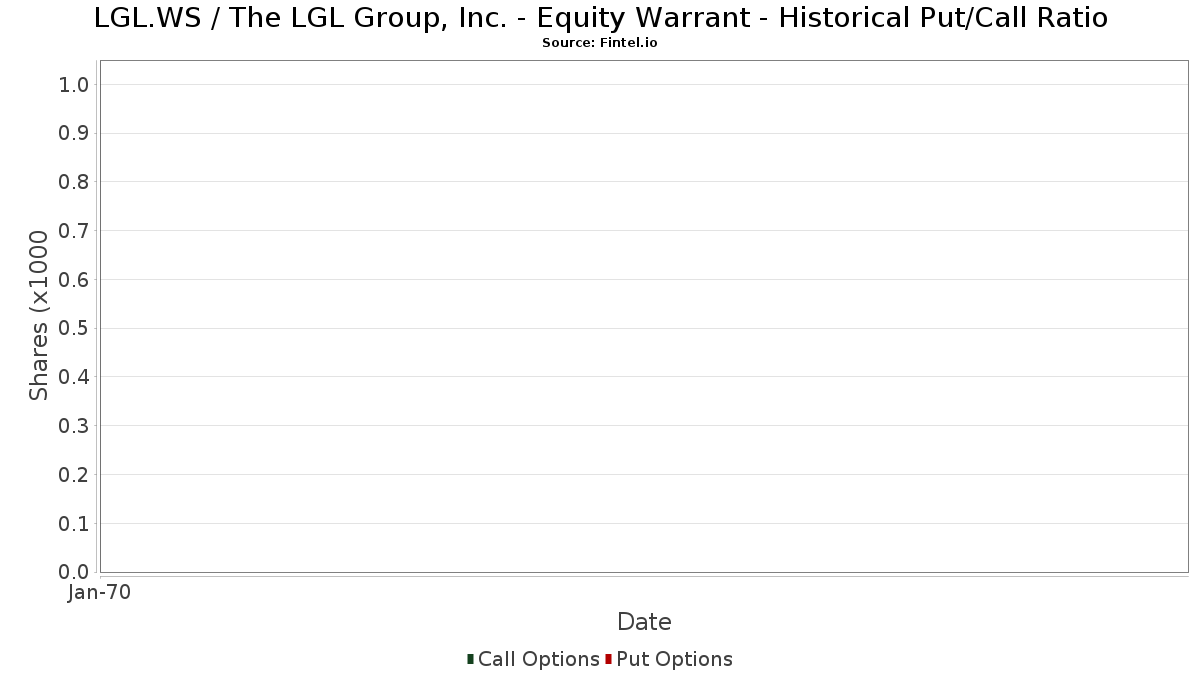Screen dimensions: 1200x675
Task: Click the Date axis title
Action: coord(644,622)
